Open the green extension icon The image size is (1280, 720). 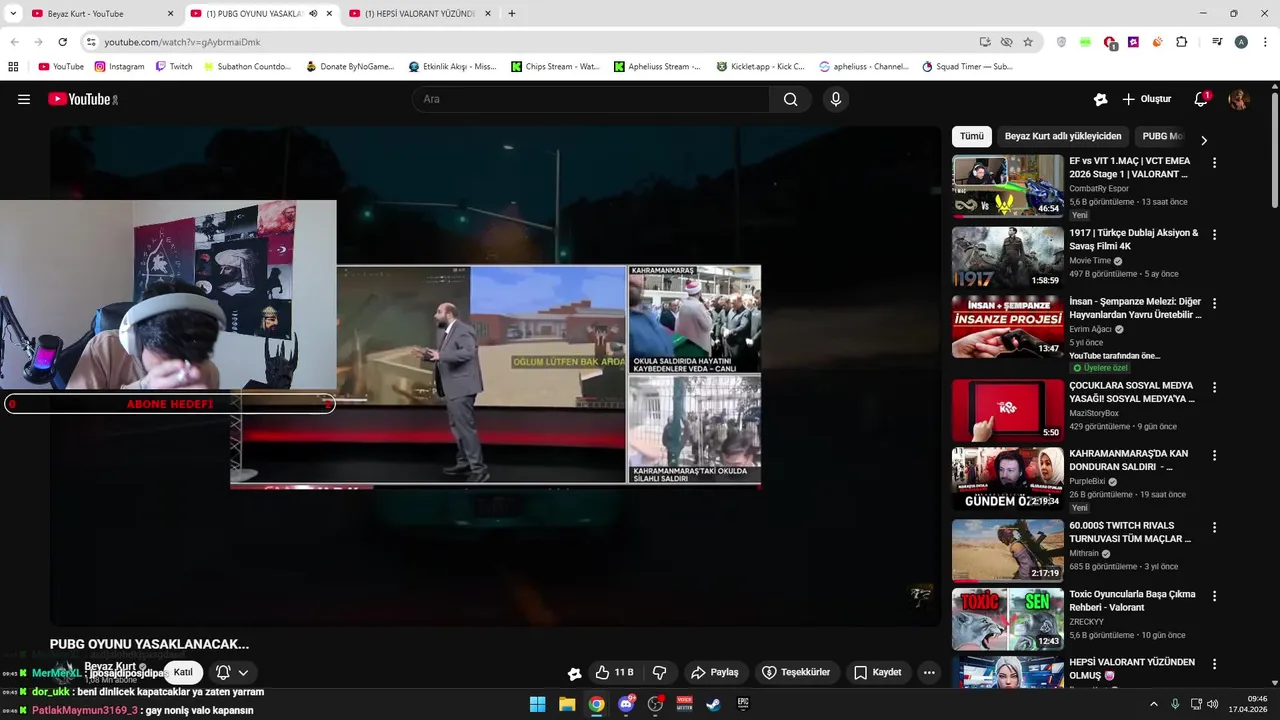[x=1086, y=42]
